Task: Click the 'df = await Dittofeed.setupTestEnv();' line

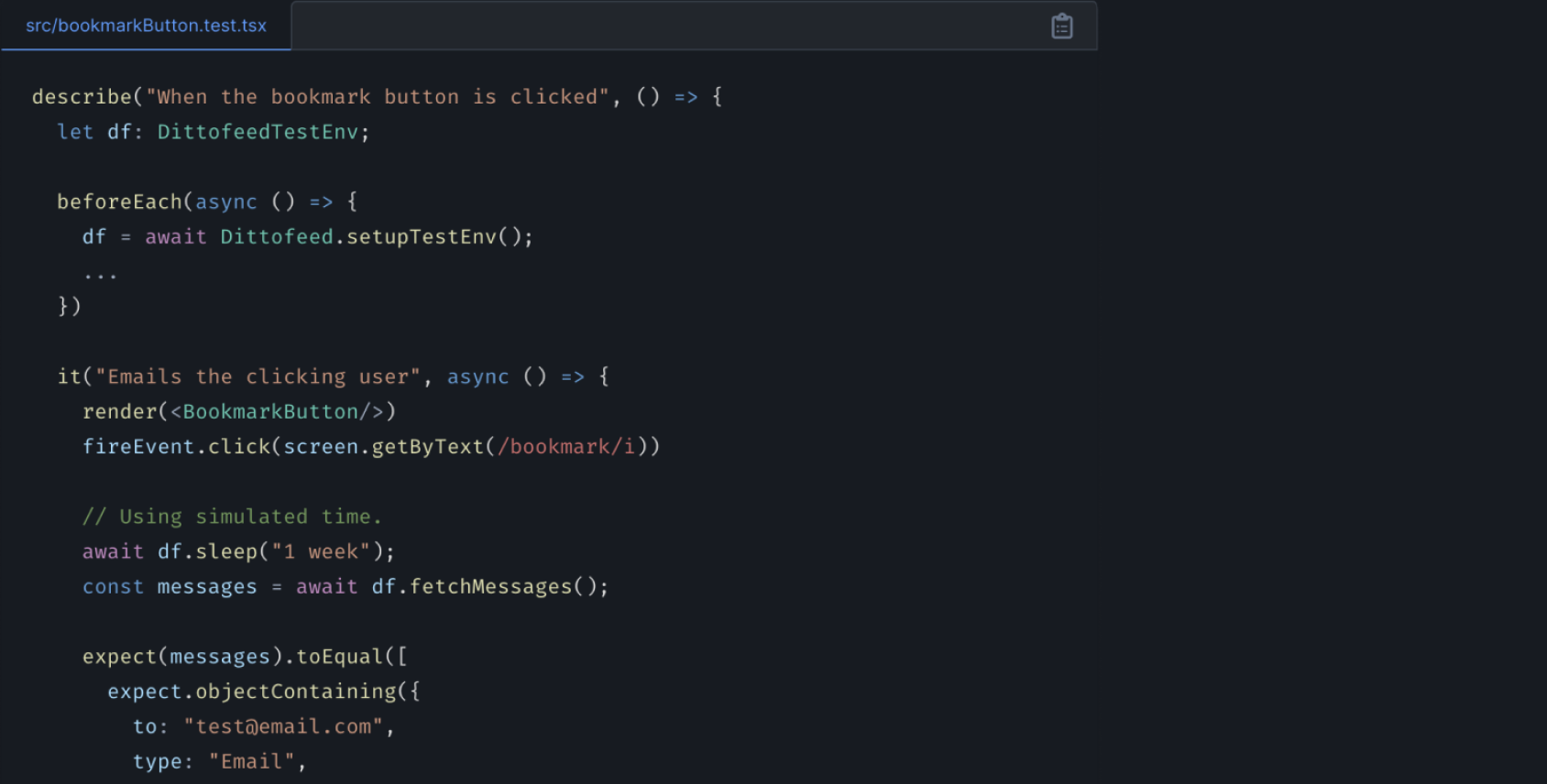Action: tap(307, 237)
